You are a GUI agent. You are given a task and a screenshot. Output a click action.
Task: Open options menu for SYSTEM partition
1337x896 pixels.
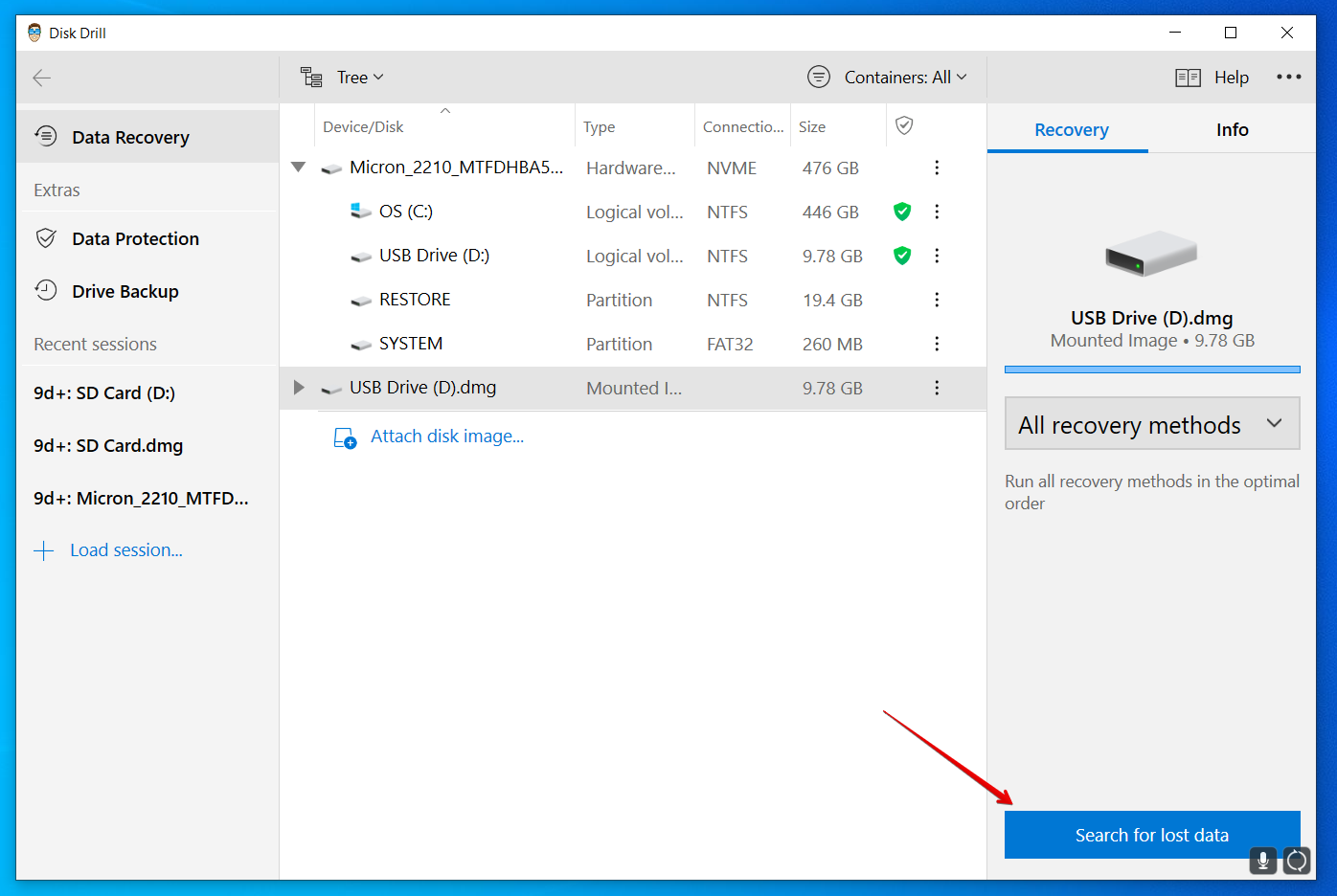point(937,344)
